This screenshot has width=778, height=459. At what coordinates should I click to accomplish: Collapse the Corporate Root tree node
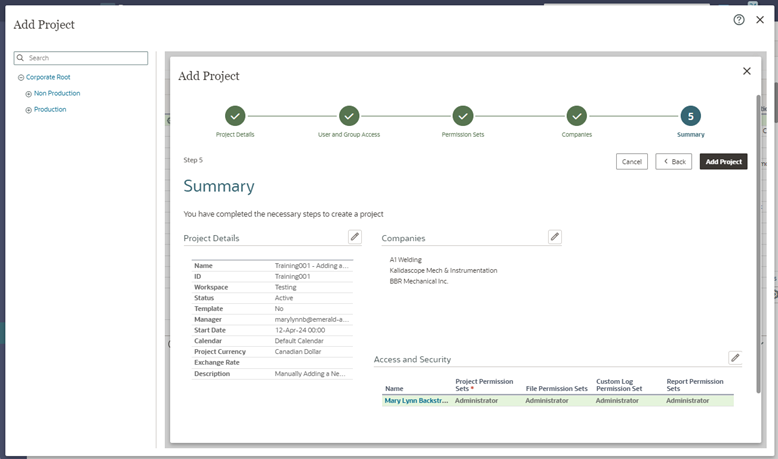[x=21, y=77]
